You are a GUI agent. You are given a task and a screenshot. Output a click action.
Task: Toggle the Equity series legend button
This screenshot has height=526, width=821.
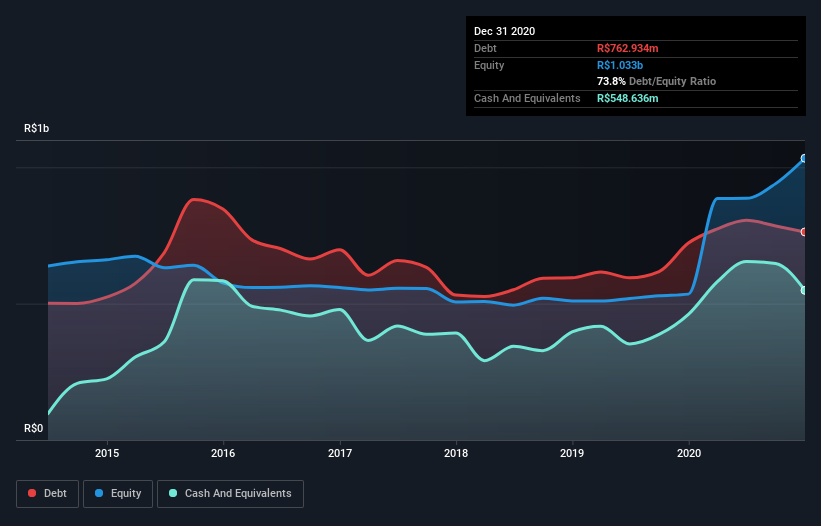[x=118, y=494]
